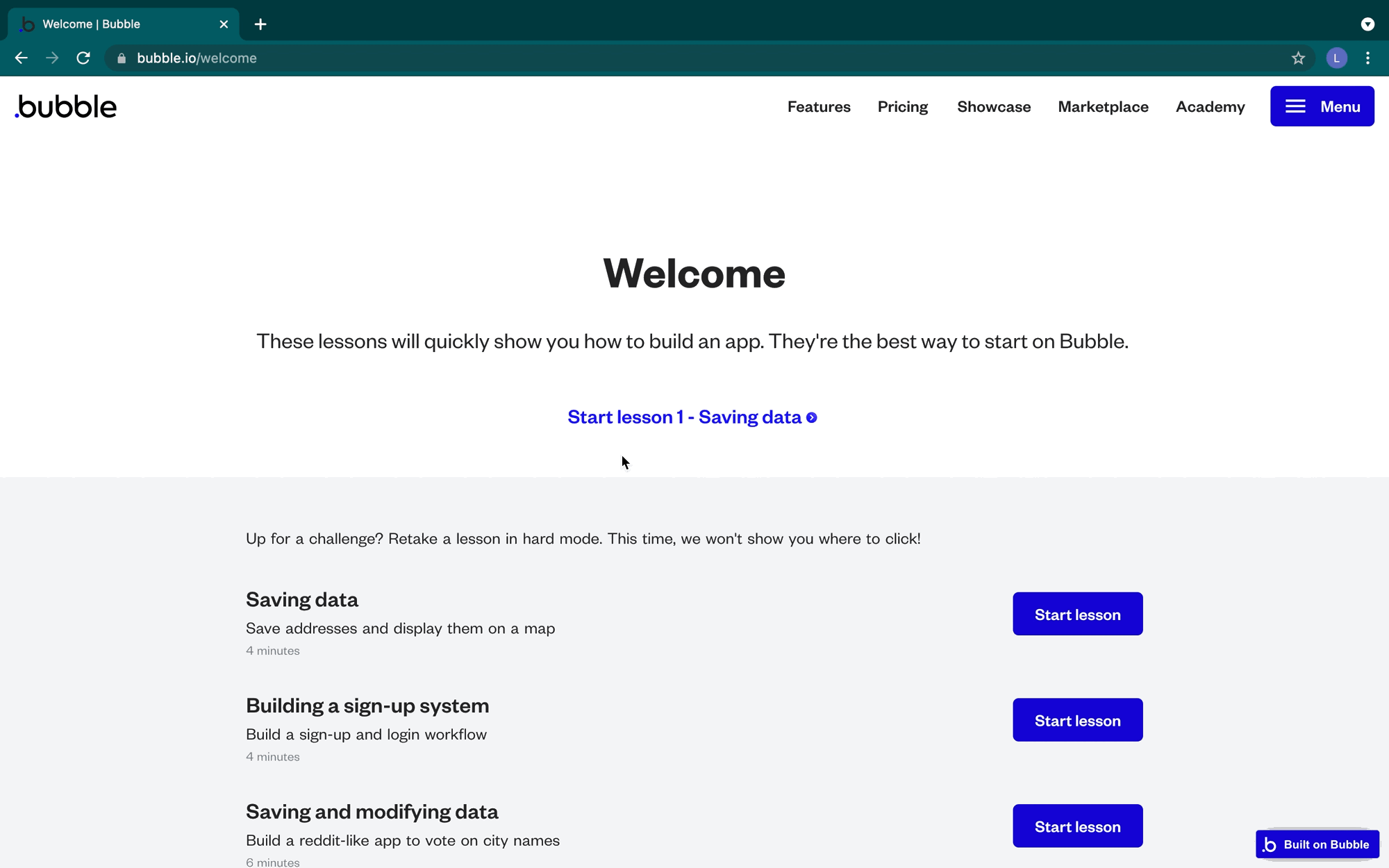This screenshot has width=1389, height=868.
Task: Open a new tab with plus icon
Action: coord(260,24)
